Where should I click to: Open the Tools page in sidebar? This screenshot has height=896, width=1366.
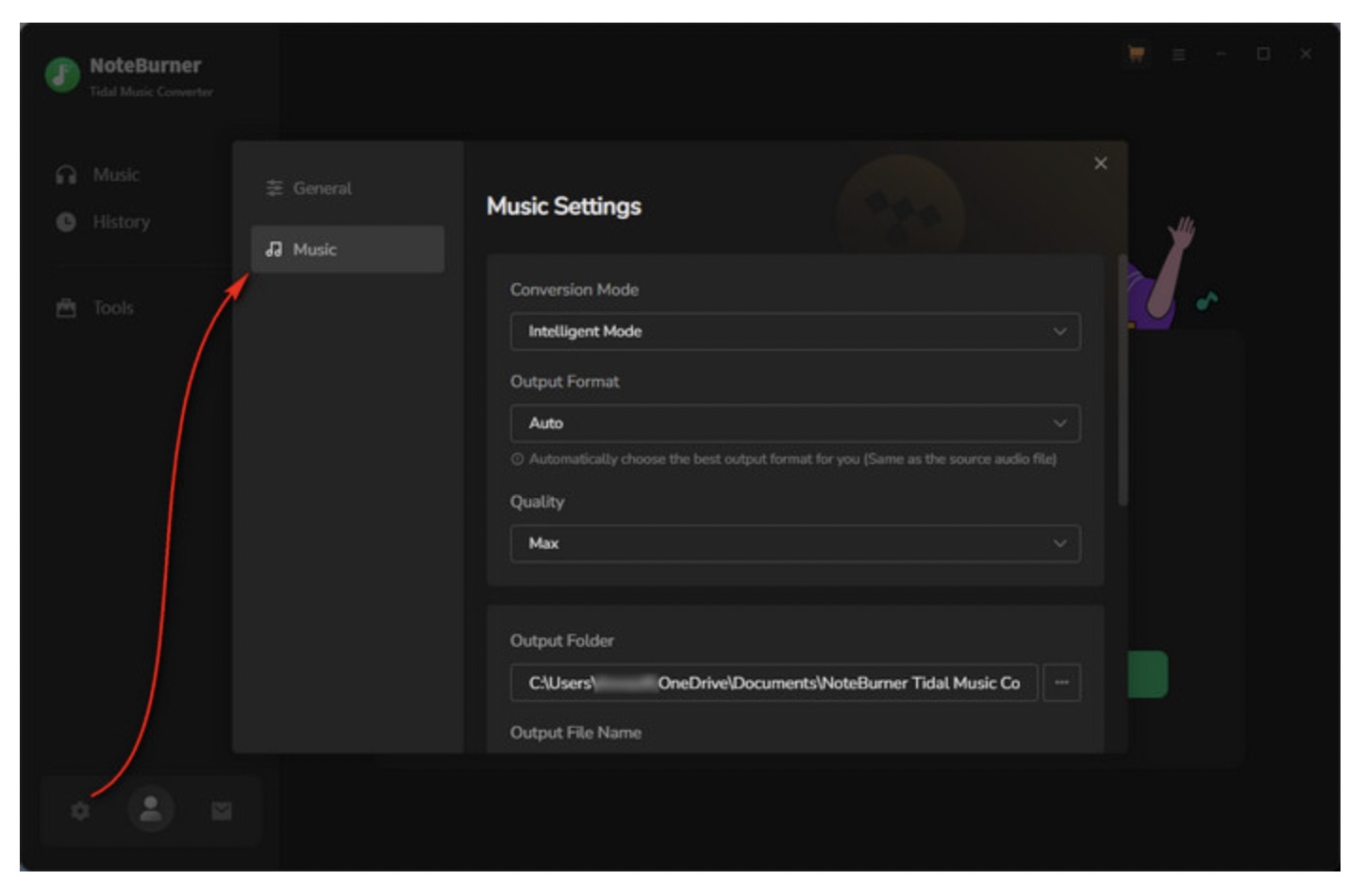coord(113,308)
